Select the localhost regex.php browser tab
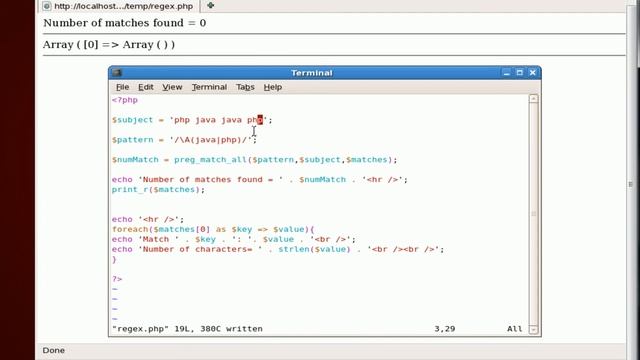 [x=119, y=6]
